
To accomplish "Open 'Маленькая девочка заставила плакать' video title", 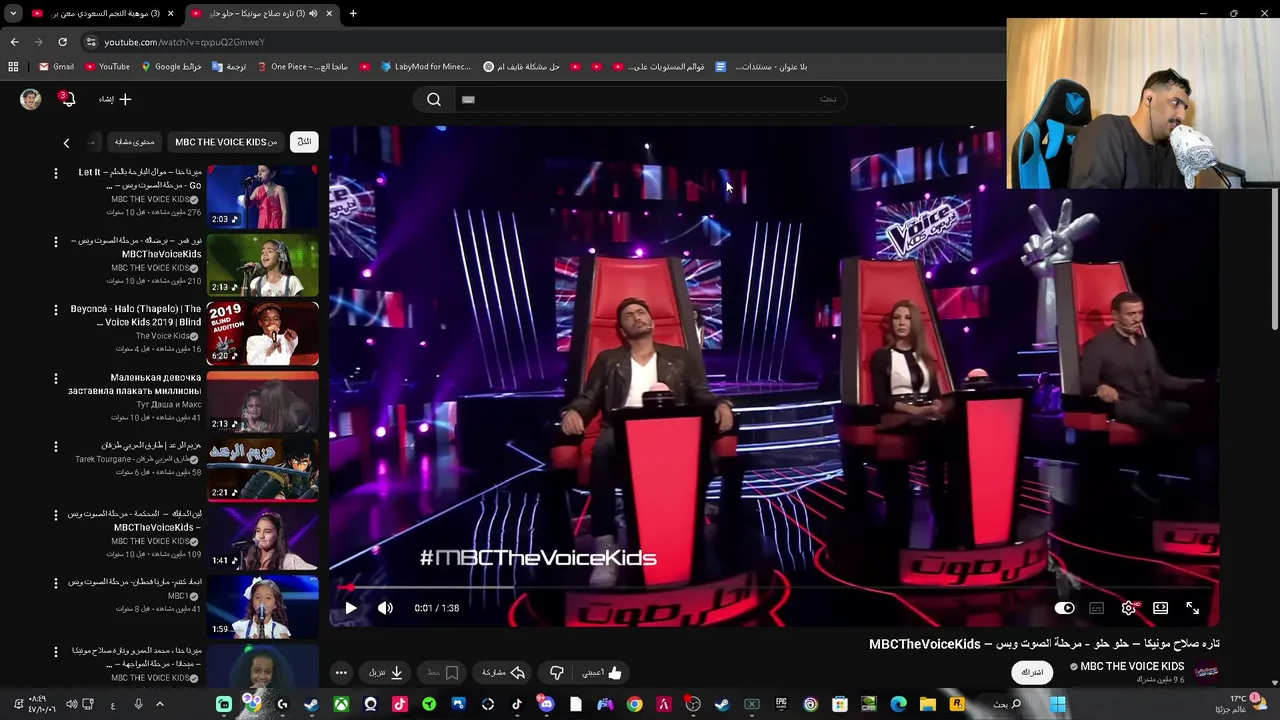I will (x=134, y=384).
